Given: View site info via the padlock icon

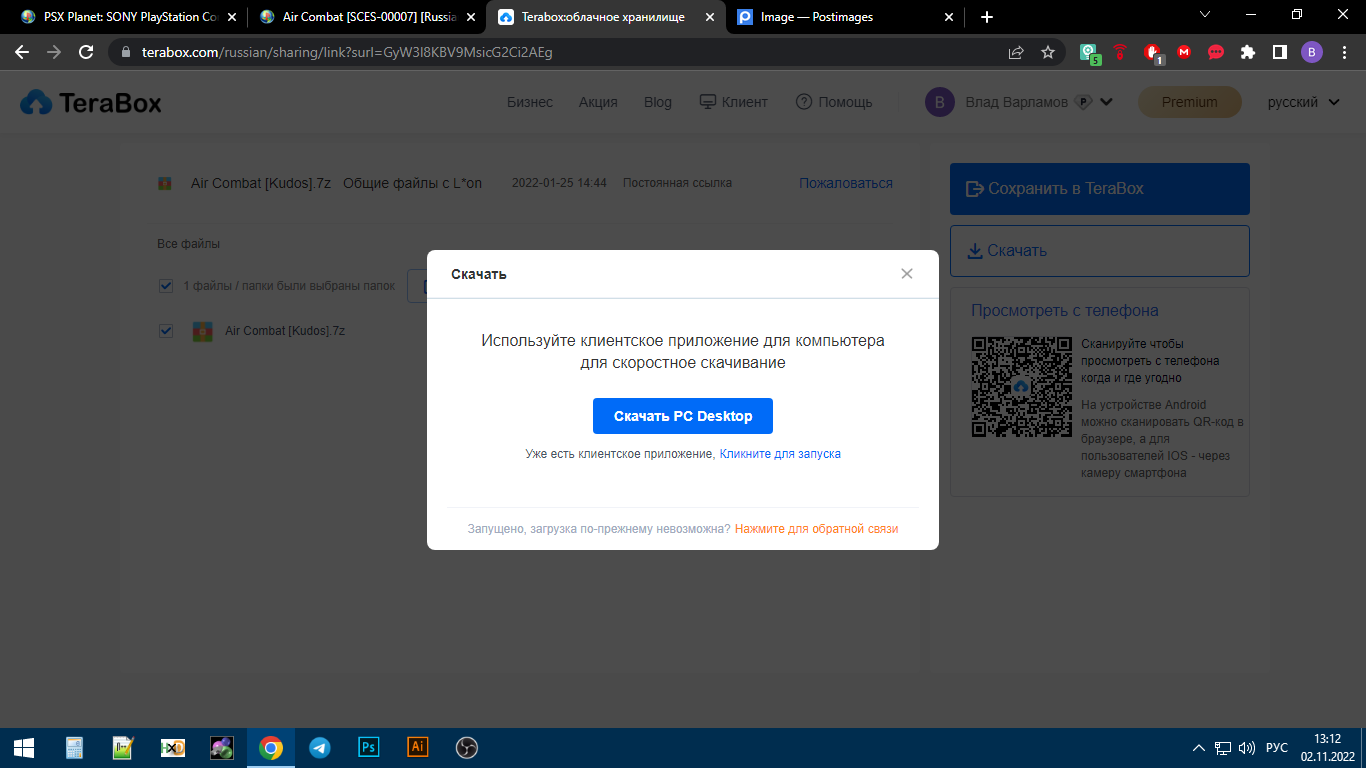Looking at the screenshot, I should tap(126, 52).
